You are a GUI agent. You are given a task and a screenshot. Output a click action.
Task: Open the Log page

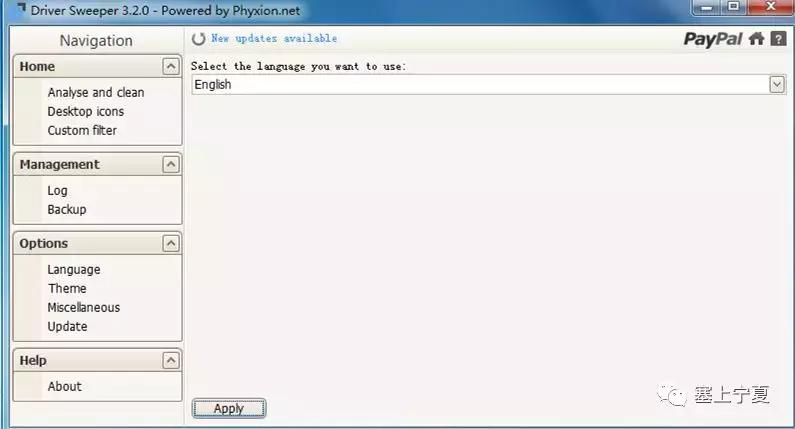pos(57,191)
